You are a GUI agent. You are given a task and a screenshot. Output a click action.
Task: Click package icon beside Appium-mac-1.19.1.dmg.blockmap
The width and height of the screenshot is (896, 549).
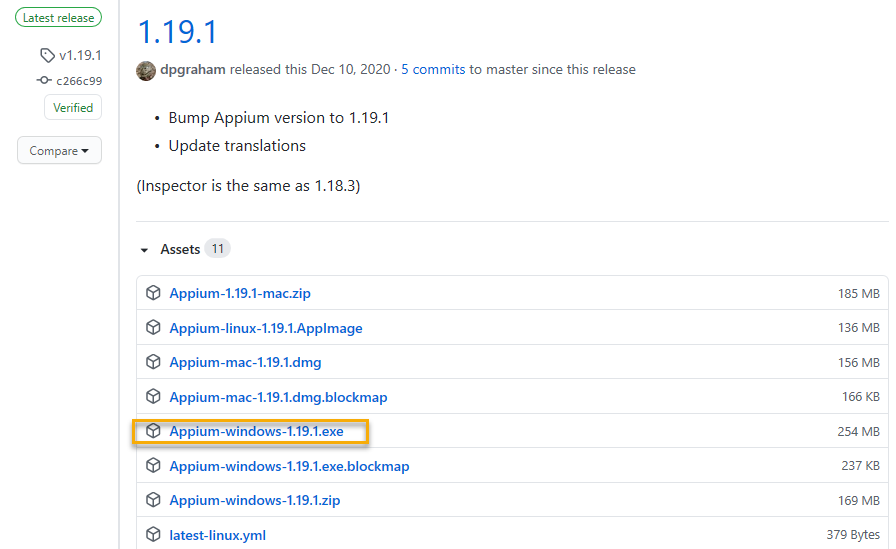pos(153,396)
